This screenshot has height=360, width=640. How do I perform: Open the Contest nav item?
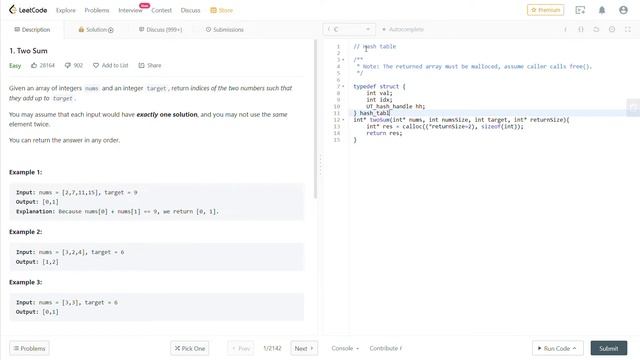point(161,10)
